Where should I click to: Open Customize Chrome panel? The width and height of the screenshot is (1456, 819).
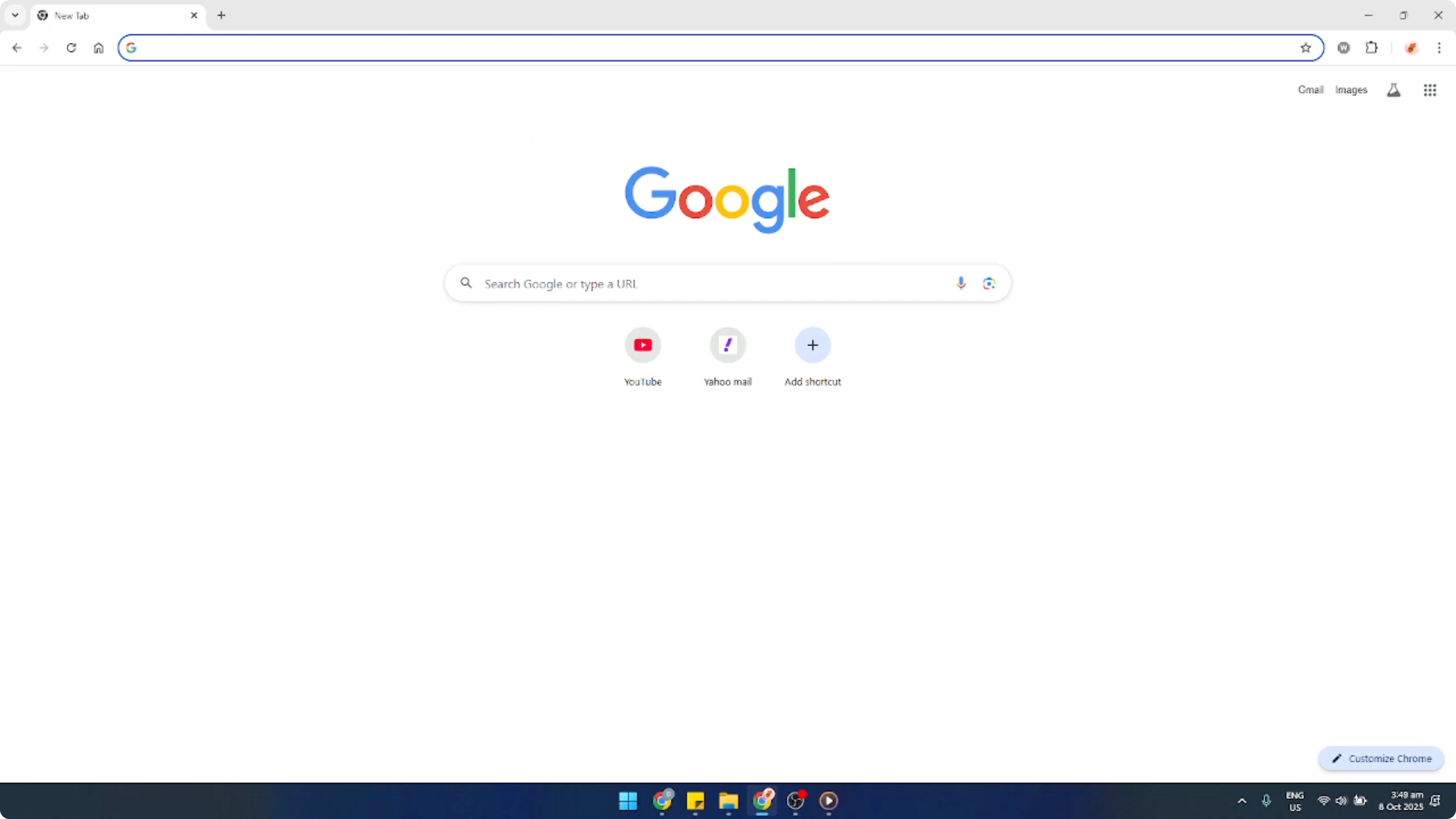tap(1381, 758)
